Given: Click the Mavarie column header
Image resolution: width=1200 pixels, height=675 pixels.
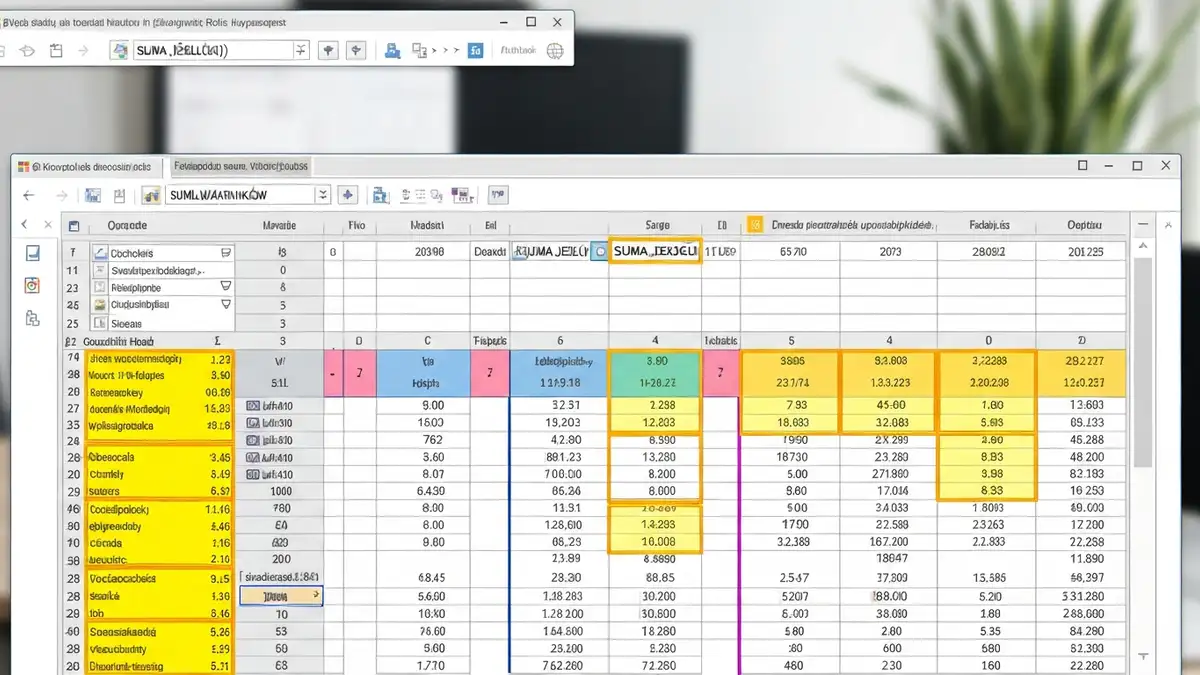Looking at the screenshot, I should tap(279, 226).
